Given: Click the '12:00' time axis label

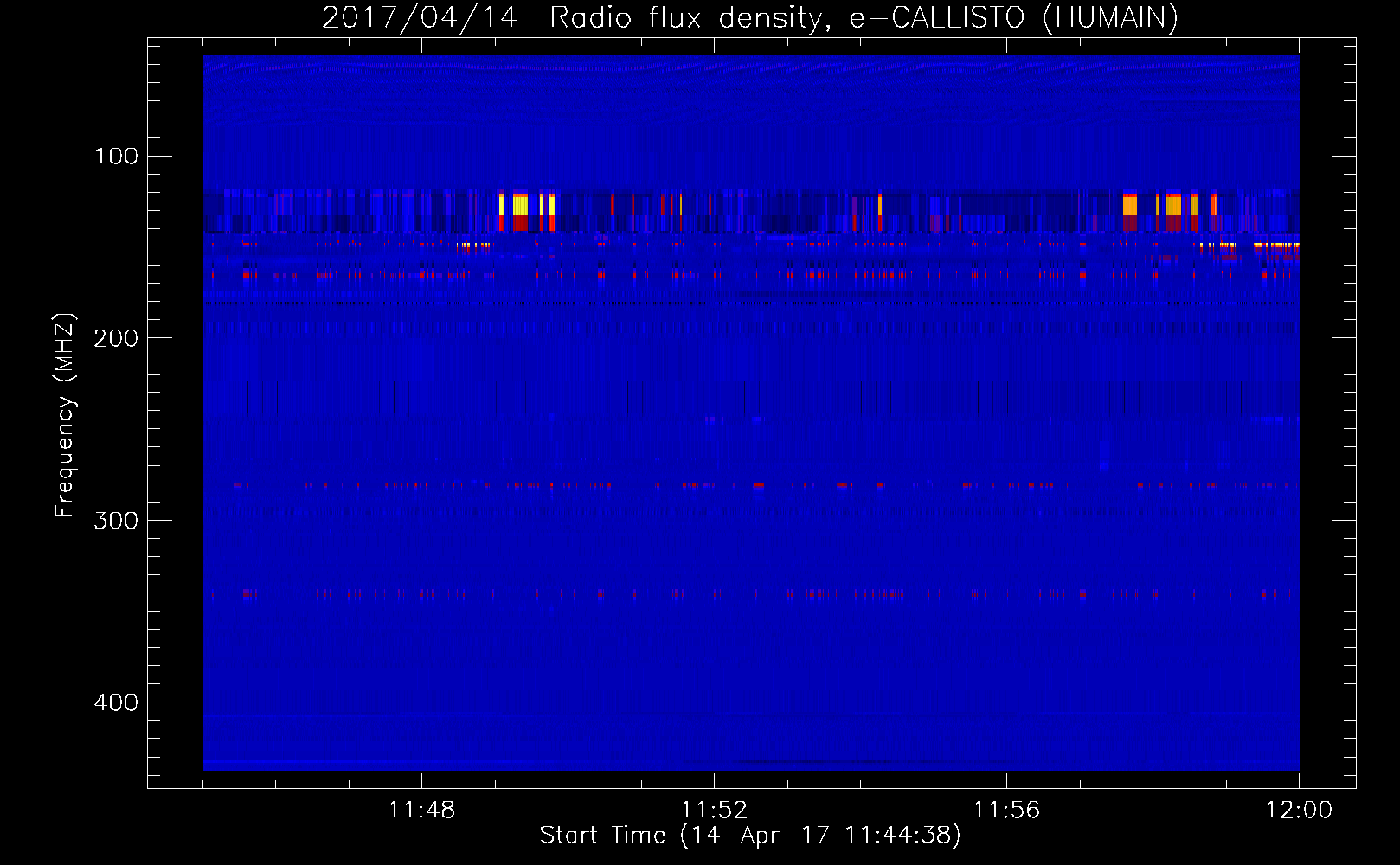Looking at the screenshot, I should pyautogui.click(x=1299, y=811).
